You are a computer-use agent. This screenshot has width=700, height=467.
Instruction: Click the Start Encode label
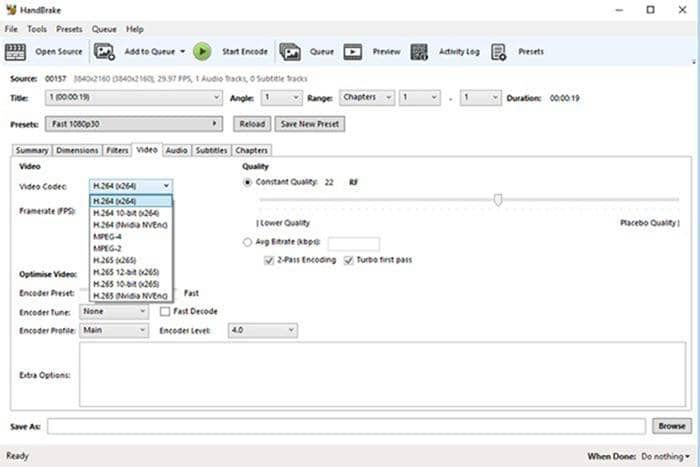tap(245, 52)
